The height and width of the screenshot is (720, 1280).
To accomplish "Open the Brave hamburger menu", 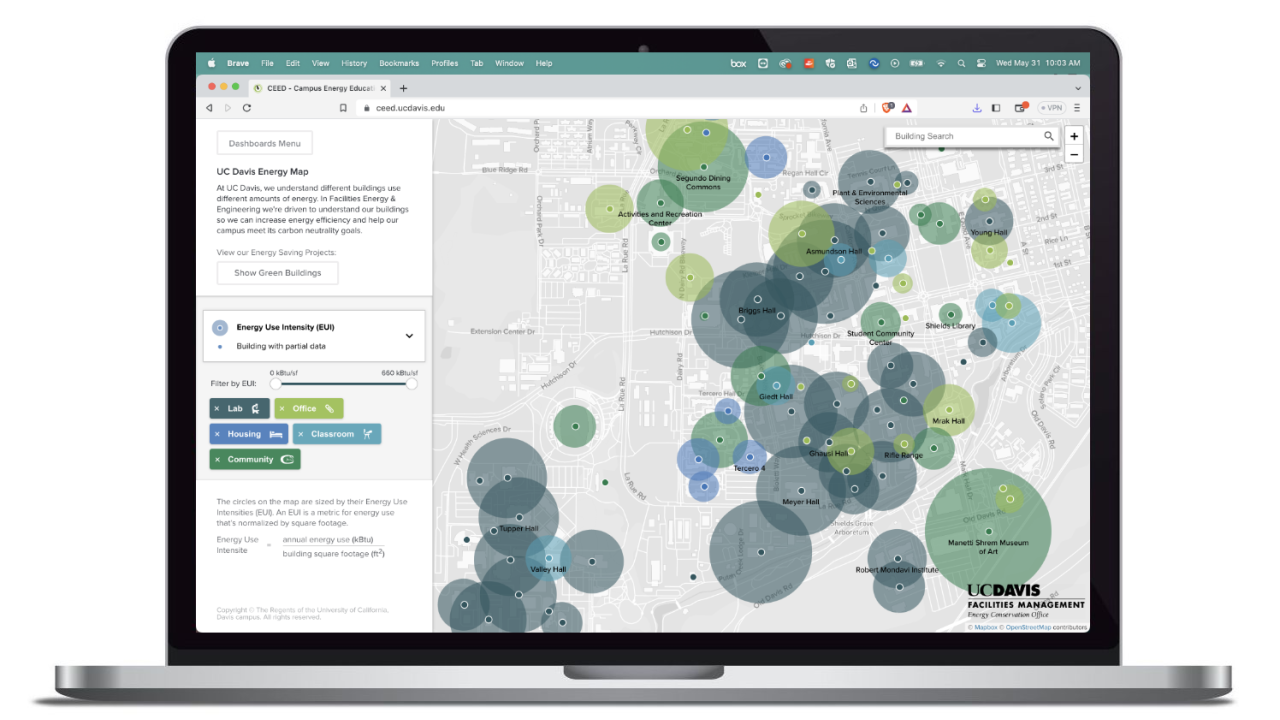I will point(1078,108).
